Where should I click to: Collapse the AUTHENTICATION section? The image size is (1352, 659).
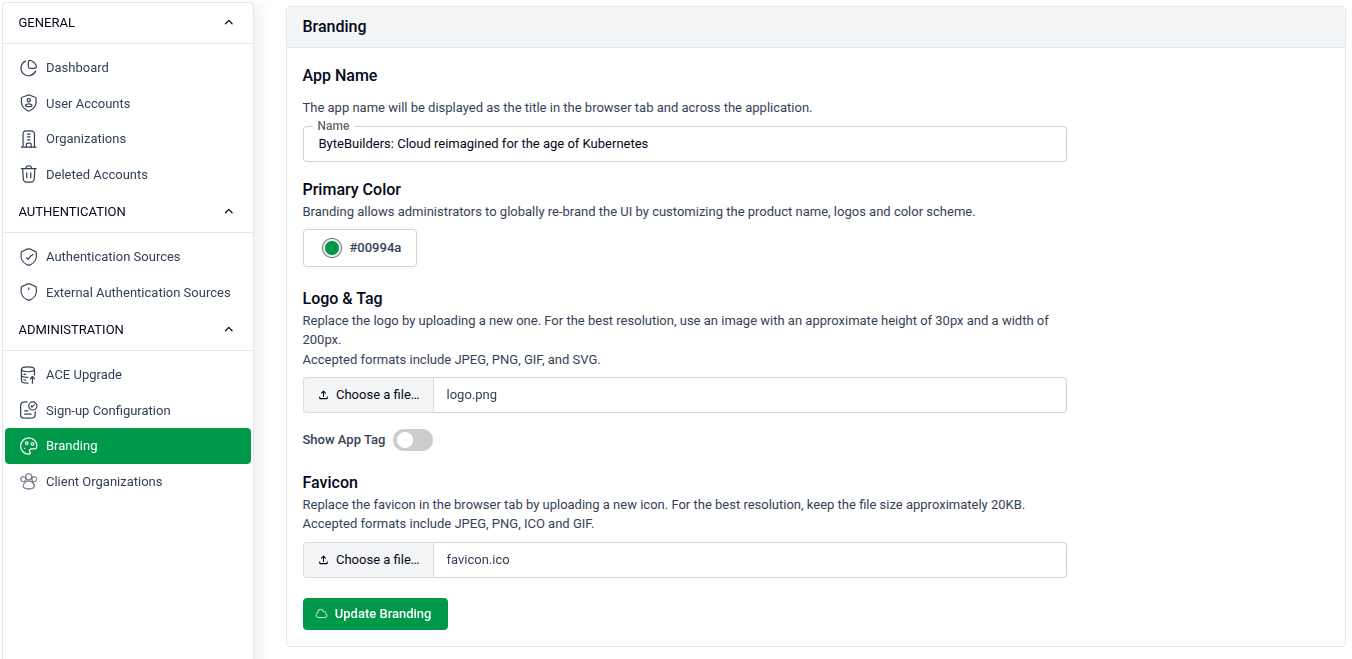pos(228,211)
